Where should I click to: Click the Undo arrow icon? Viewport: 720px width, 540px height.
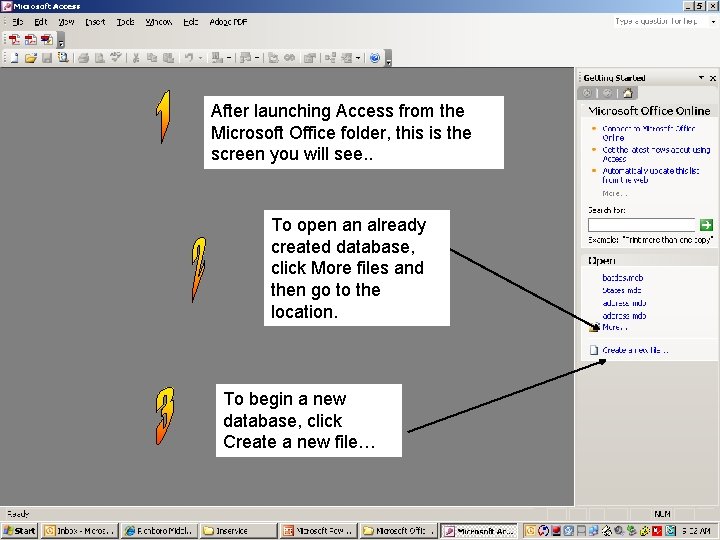[189, 58]
